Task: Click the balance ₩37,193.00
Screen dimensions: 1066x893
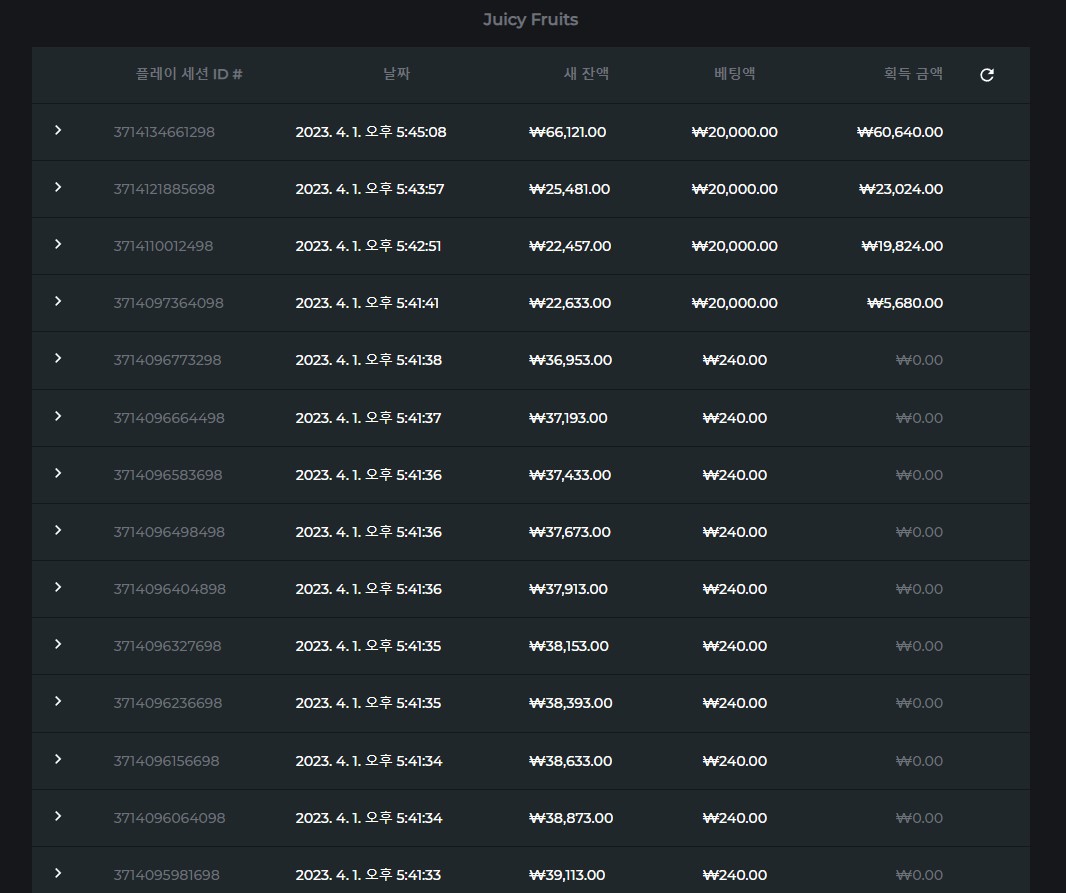Action: coord(568,418)
